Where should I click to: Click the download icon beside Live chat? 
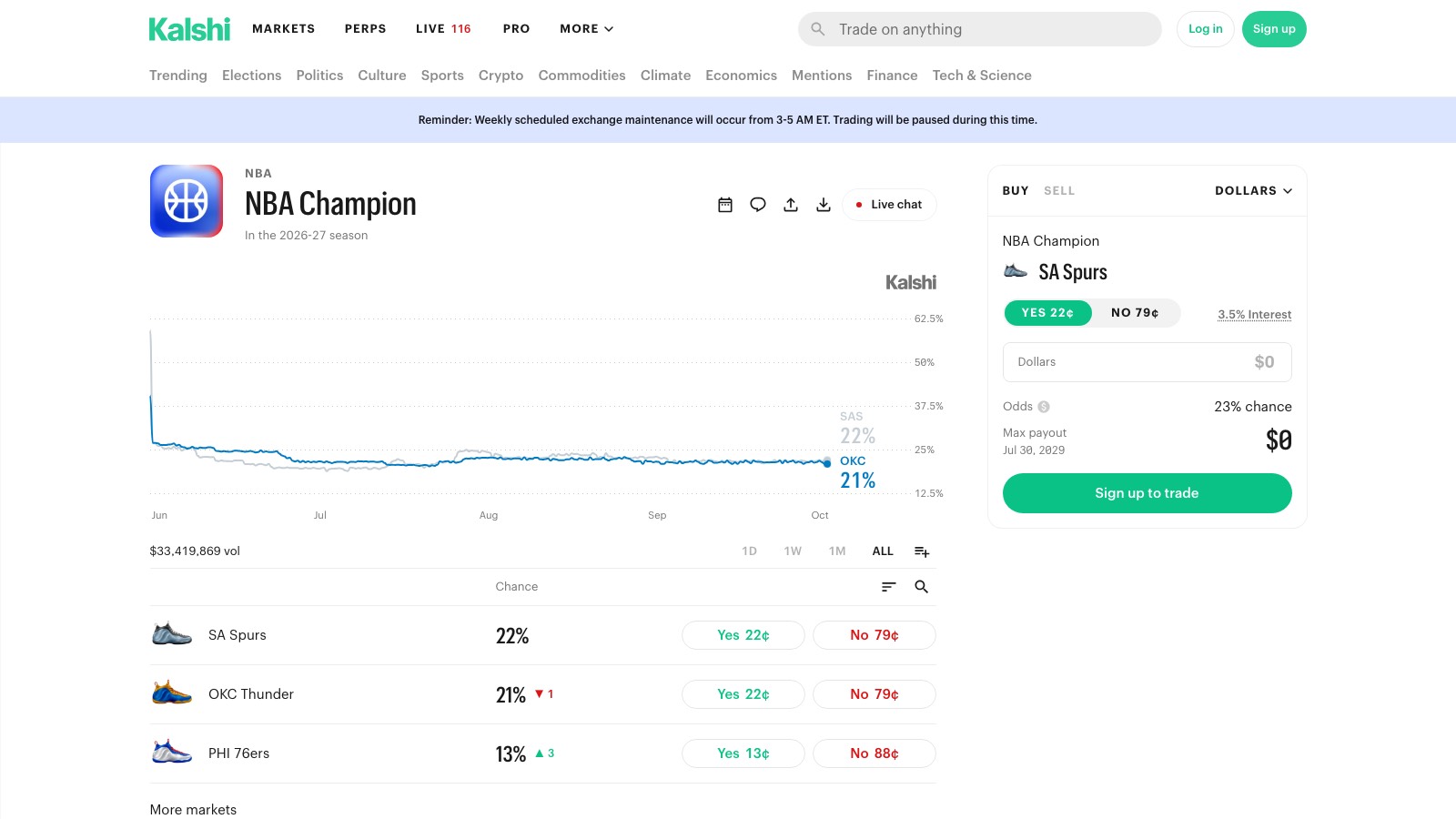pyautogui.click(x=824, y=205)
